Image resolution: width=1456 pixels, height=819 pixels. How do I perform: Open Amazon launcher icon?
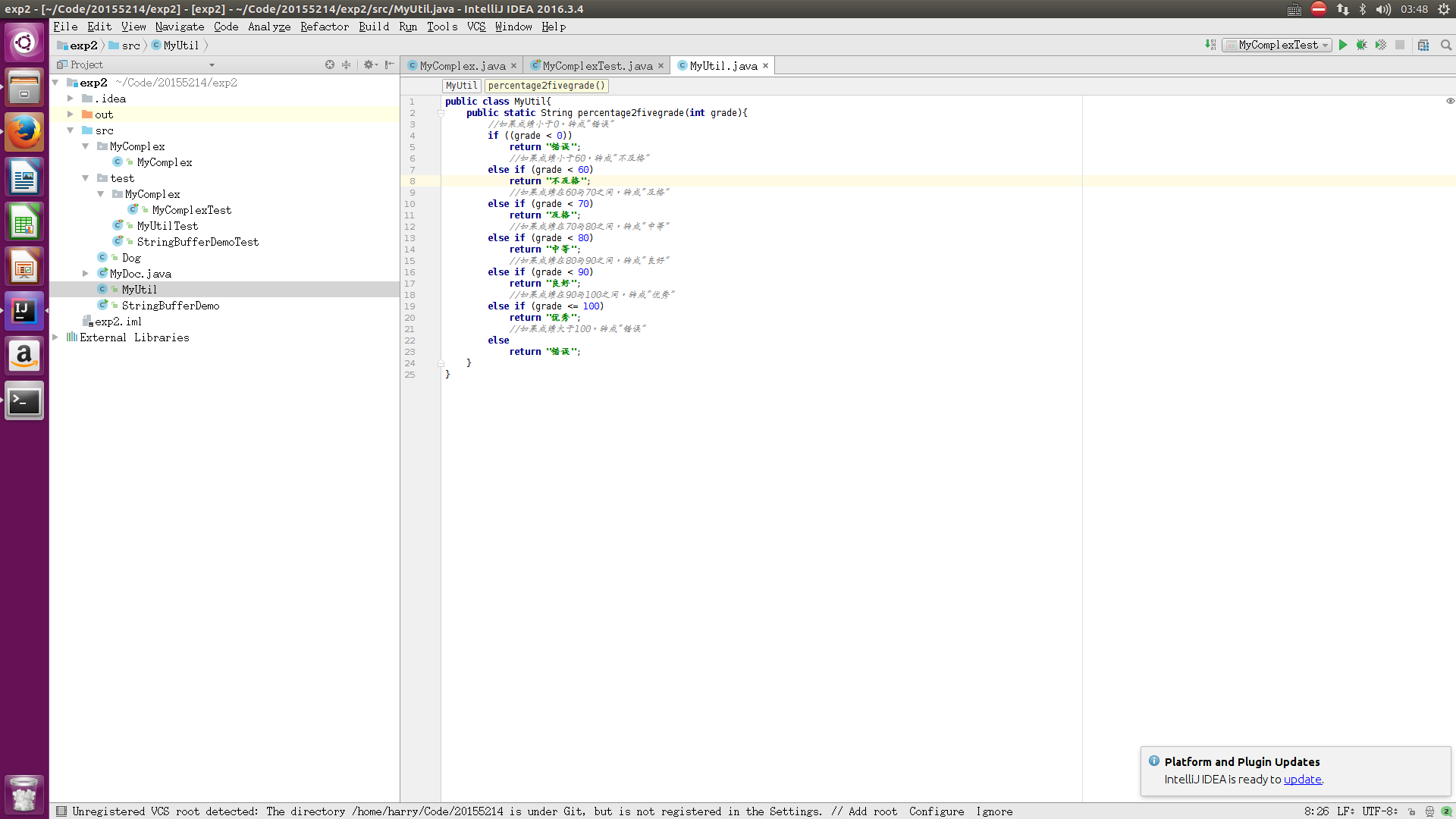pyautogui.click(x=24, y=356)
